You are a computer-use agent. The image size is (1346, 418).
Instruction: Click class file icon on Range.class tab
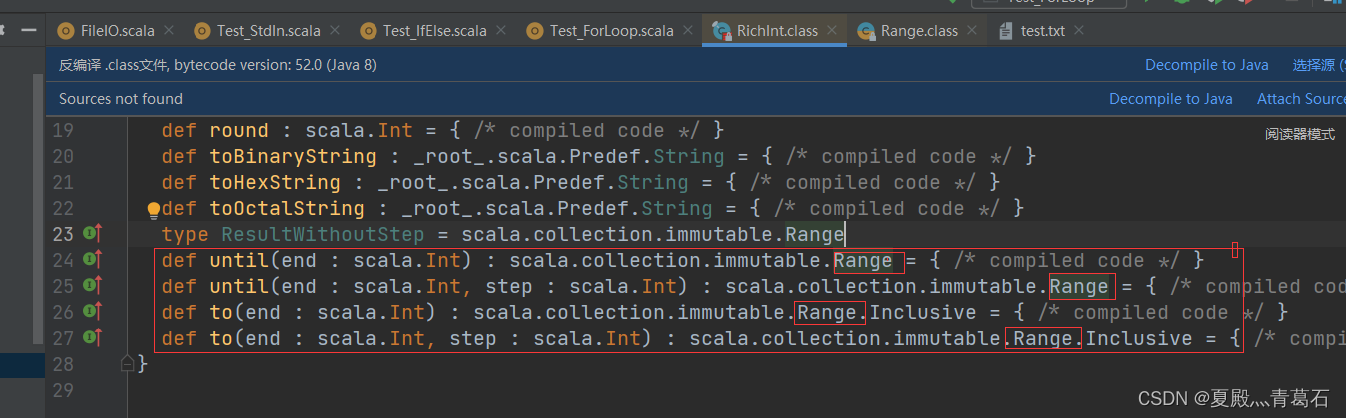pos(866,31)
